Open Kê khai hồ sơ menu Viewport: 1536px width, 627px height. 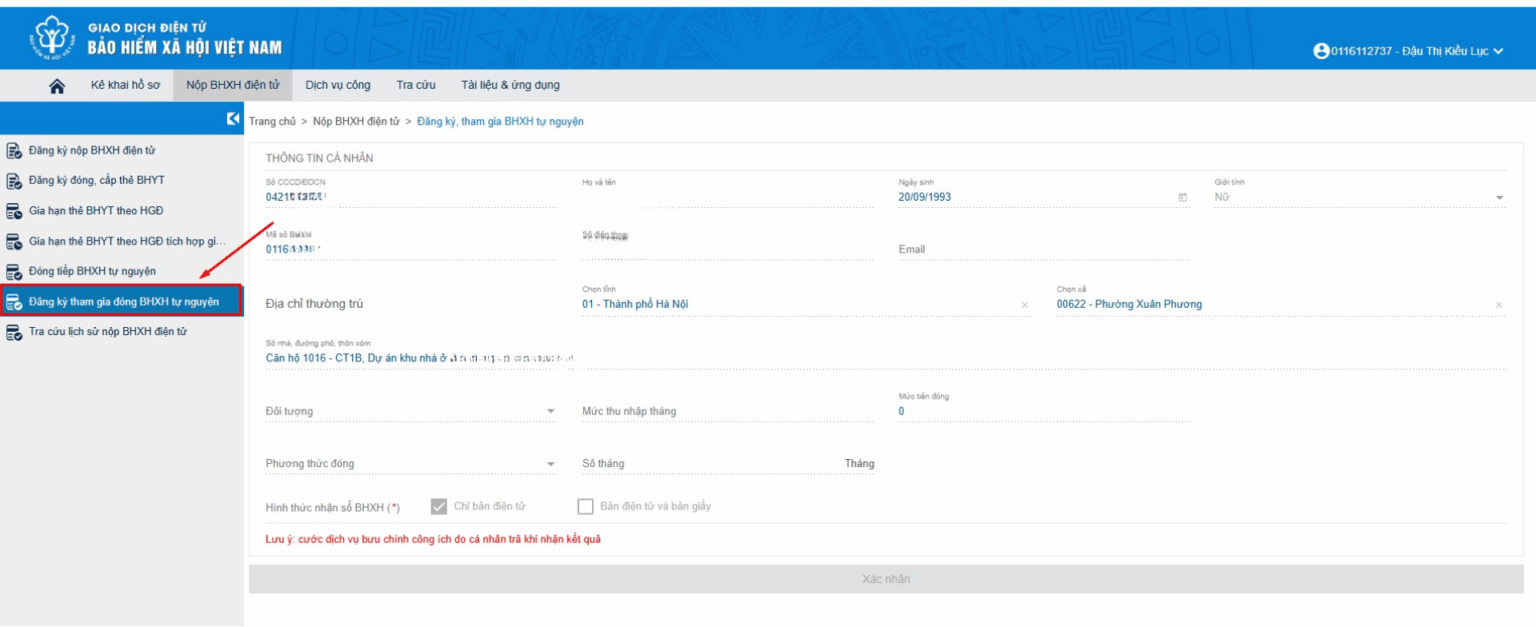tap(125, 85)
